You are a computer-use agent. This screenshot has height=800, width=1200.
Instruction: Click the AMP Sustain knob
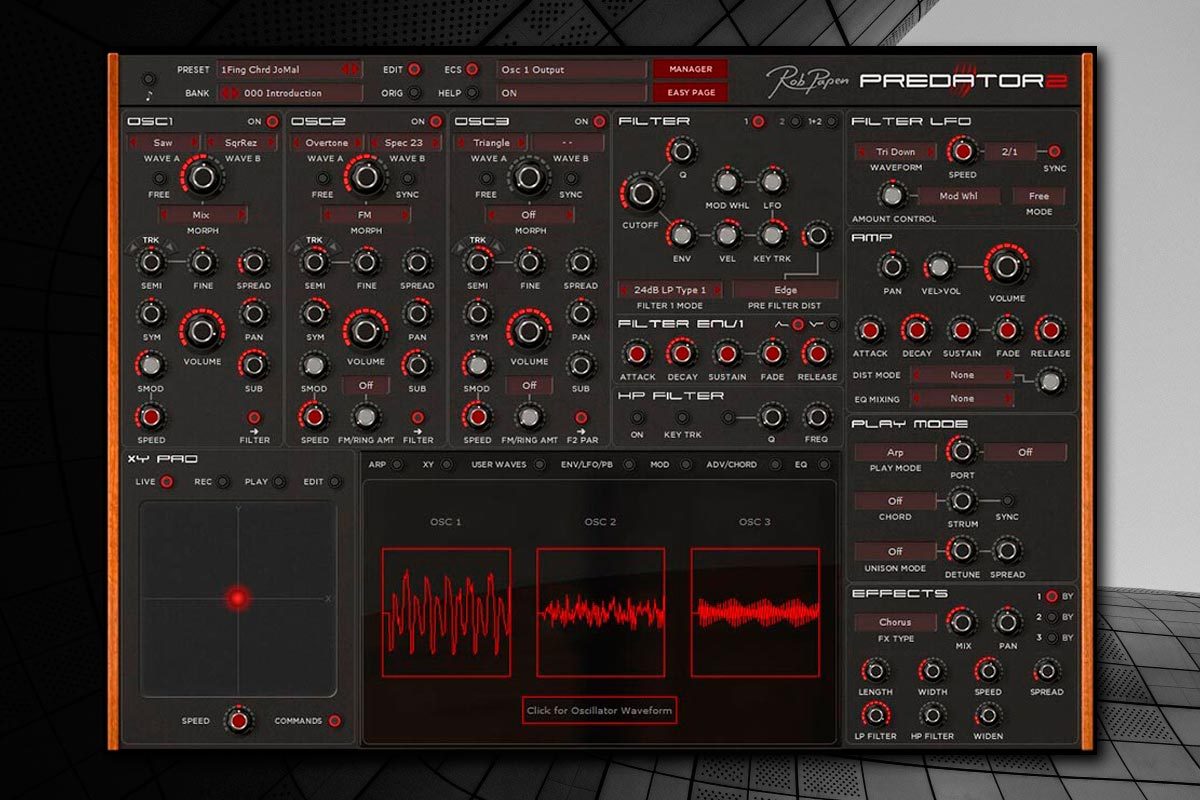(x=962, y=330)
